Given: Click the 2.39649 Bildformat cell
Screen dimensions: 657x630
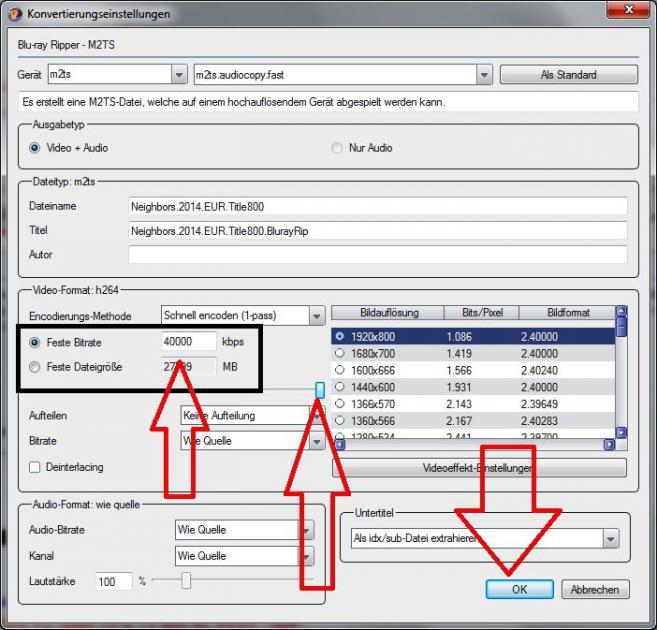Looking at the screenshot, I should pyautogui.click(x=539, y=404).
